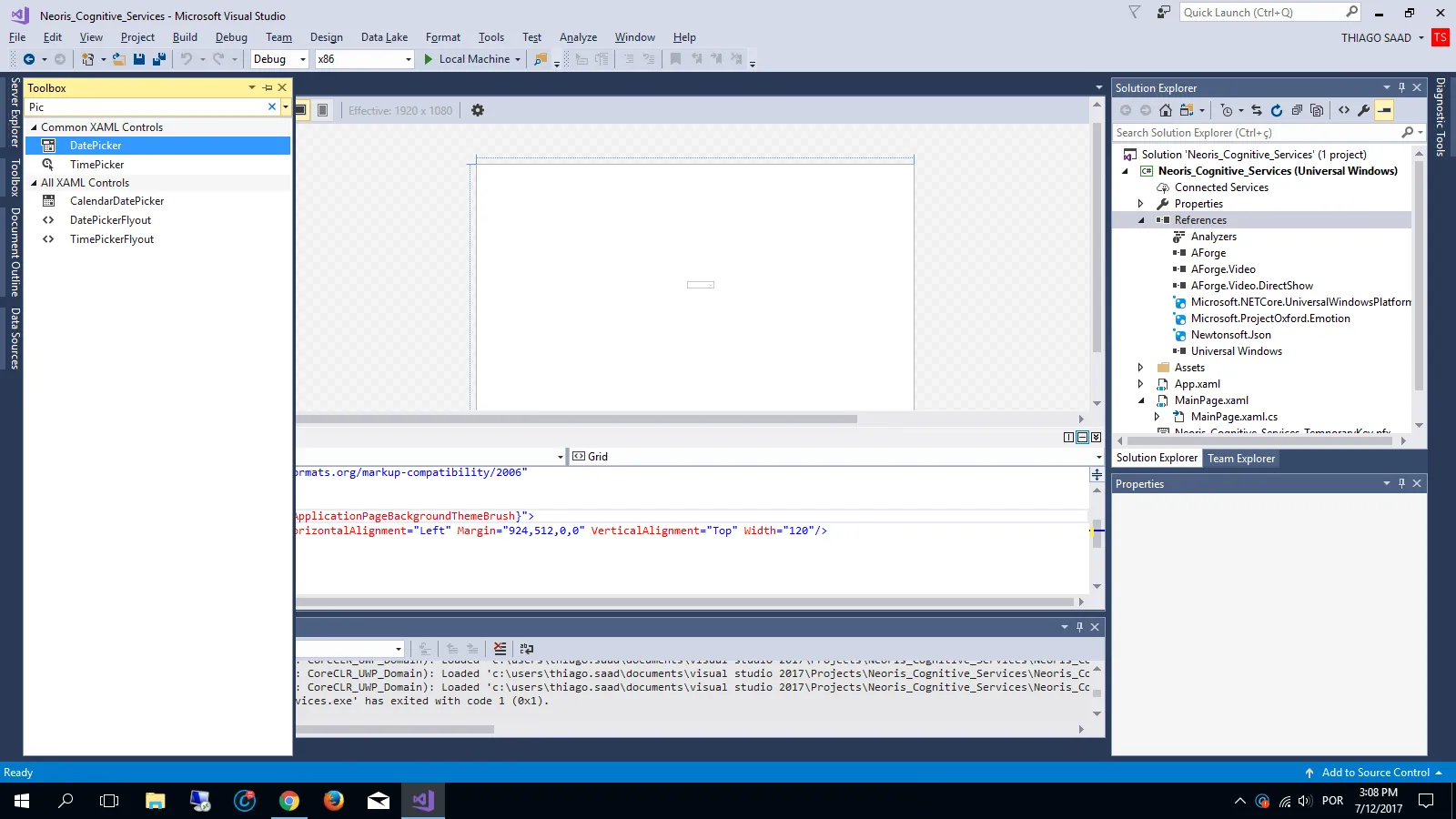The image size is (1456, 819).
Task: Collapse All in Solution Explorer
Action: [x=1297, y=110]
